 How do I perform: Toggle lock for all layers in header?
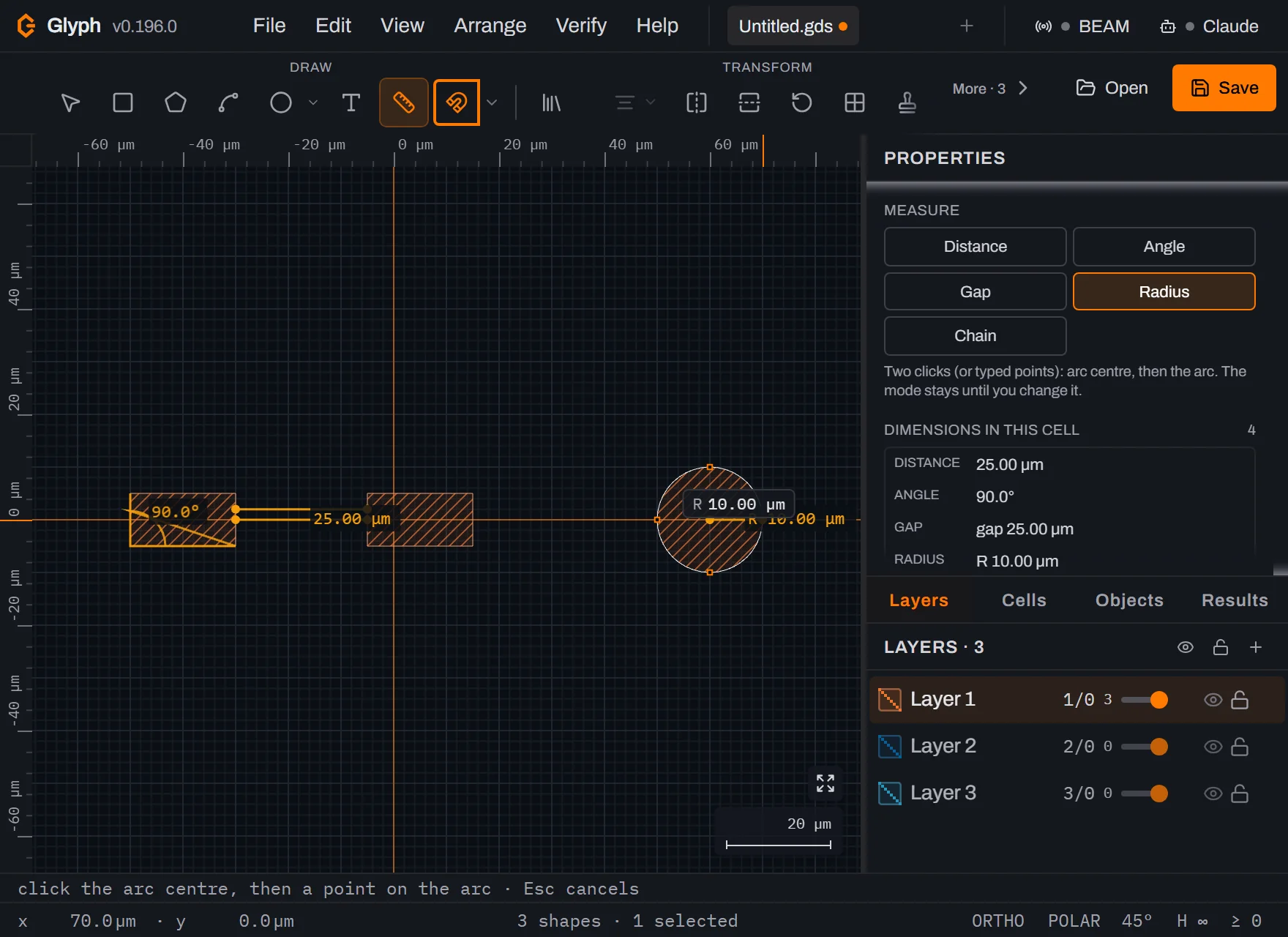click(1221, 647)
